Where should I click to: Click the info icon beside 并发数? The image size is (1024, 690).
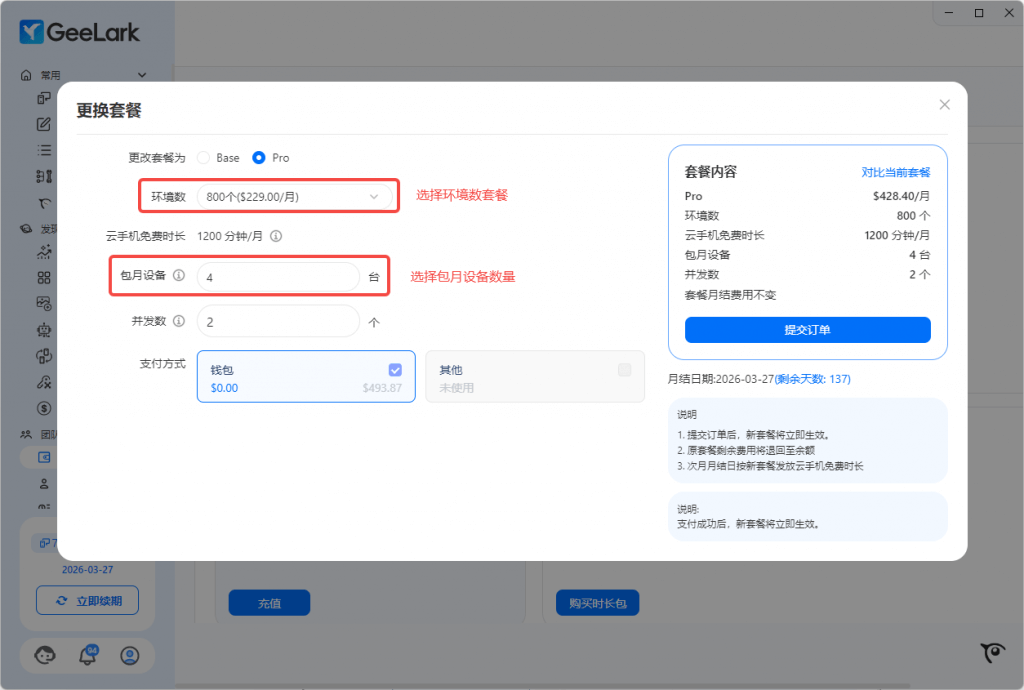179,321
